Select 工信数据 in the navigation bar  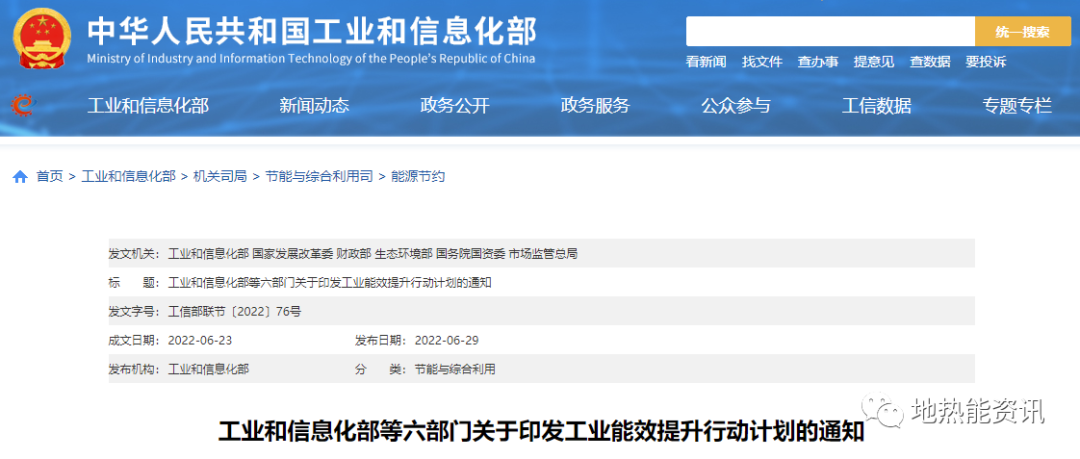pyautogui.click(x=876, y=106)
